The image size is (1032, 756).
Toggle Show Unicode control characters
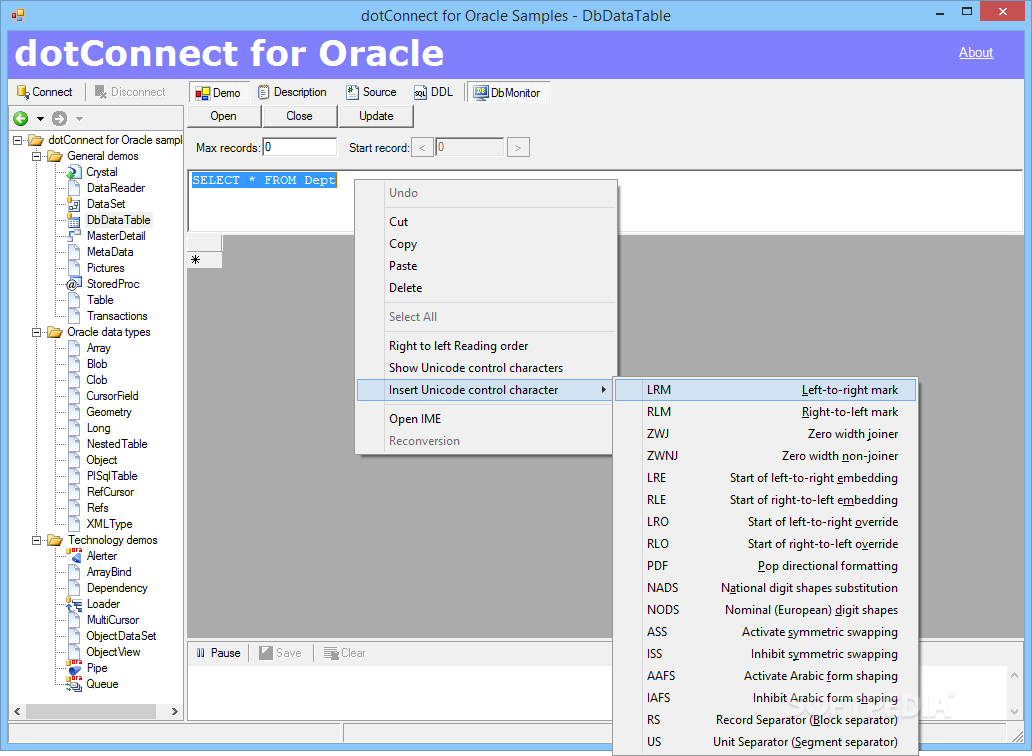point(486,368)
